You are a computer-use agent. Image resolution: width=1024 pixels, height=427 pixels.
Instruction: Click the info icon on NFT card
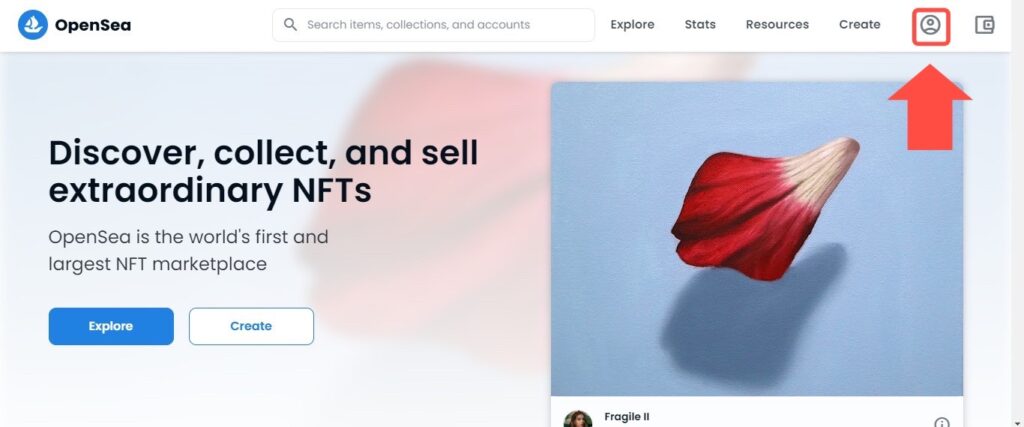tap(941, 423)
